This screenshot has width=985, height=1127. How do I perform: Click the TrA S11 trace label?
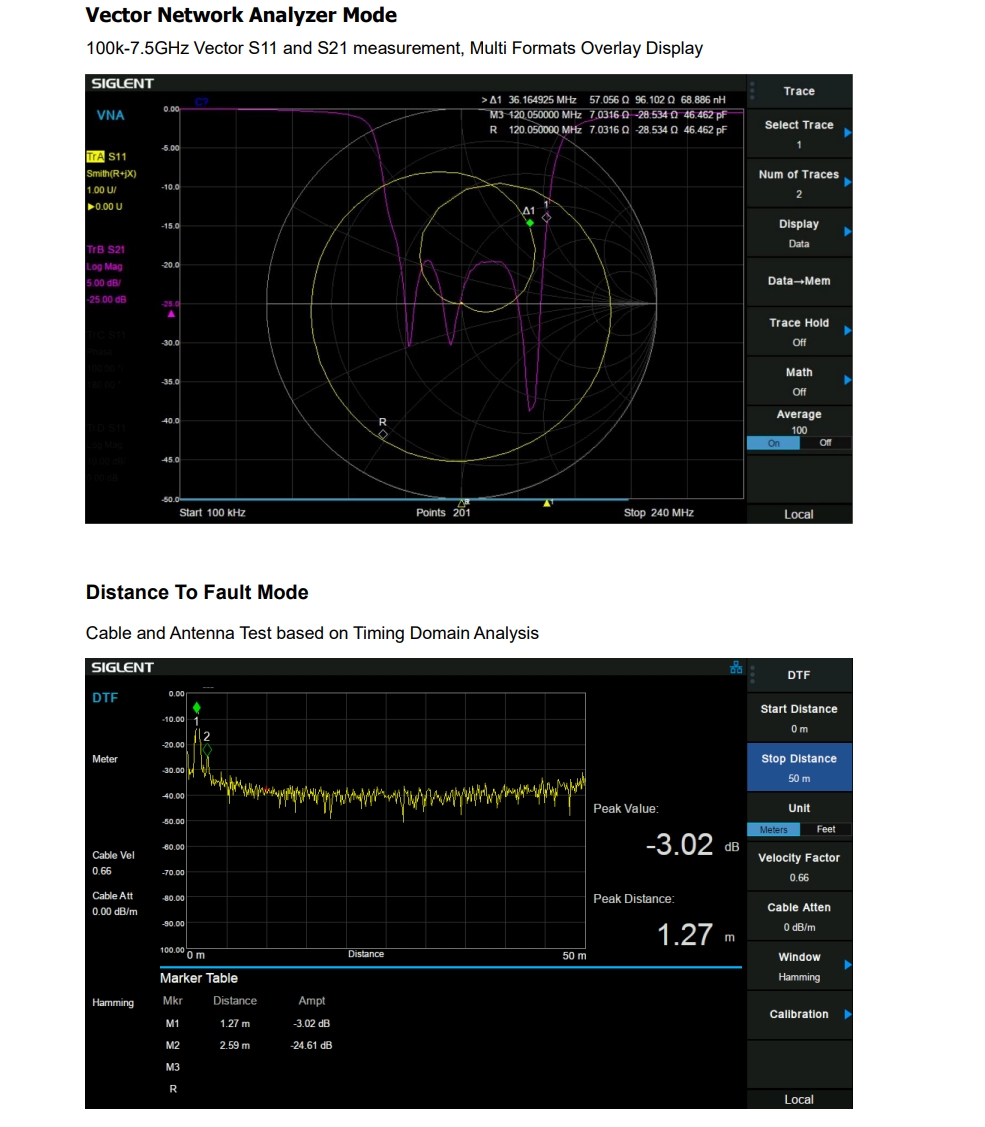pos(106,156)
